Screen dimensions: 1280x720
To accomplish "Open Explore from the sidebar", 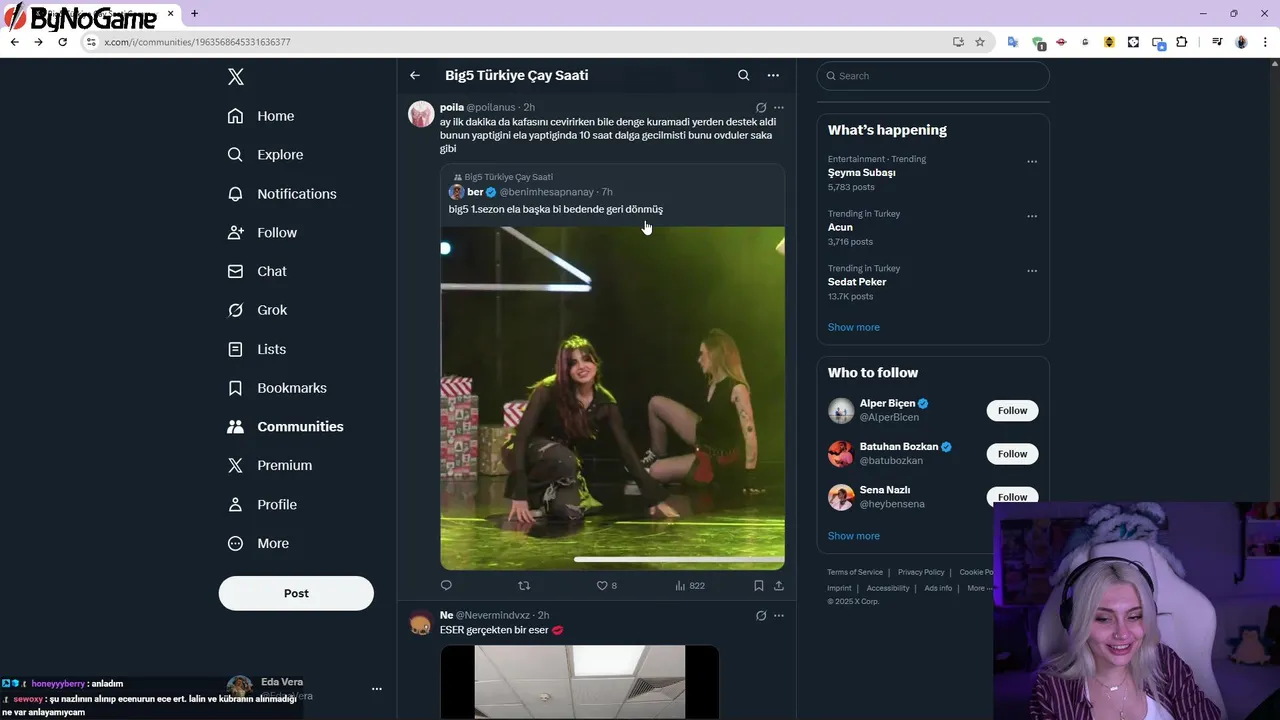I will 265,155.
